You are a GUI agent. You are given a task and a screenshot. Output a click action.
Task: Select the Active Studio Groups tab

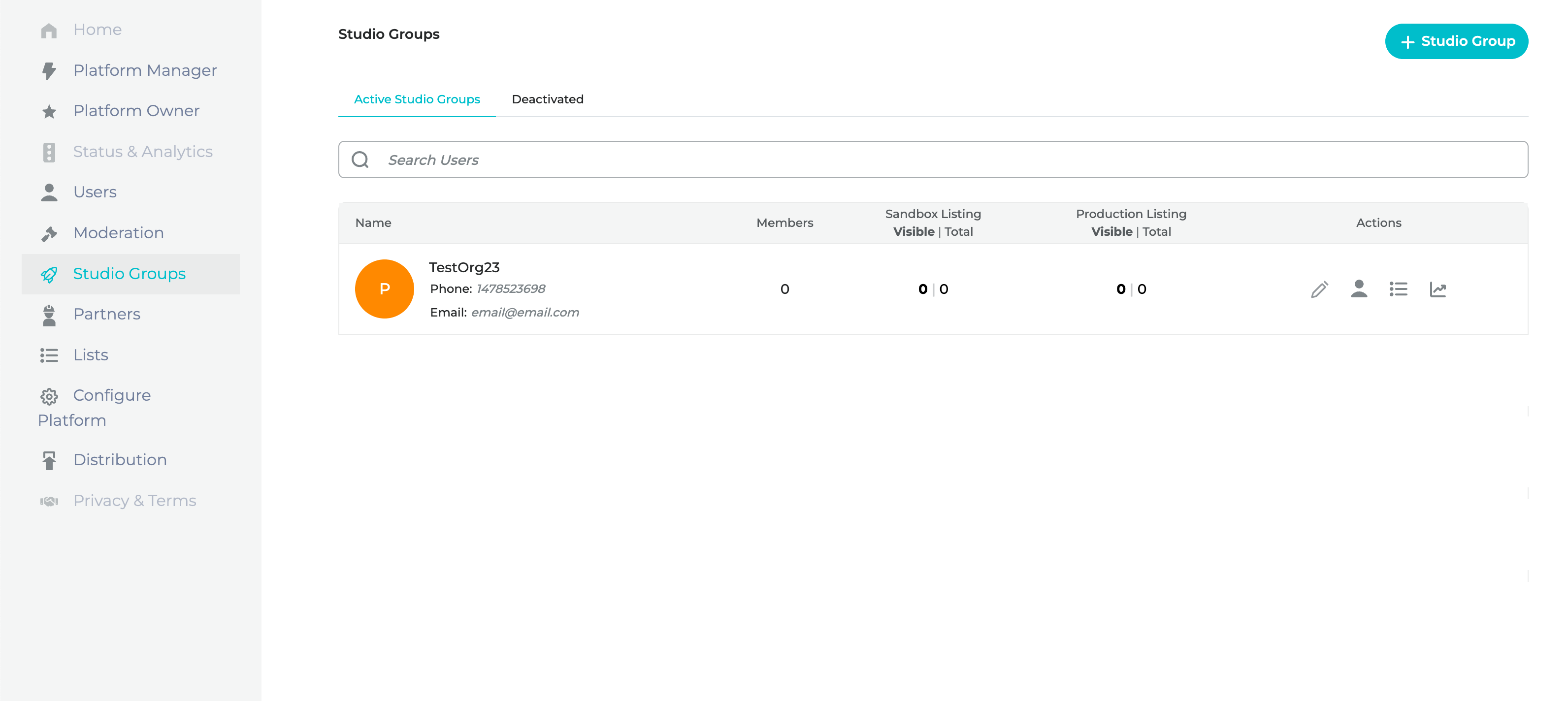coord(417,99)
